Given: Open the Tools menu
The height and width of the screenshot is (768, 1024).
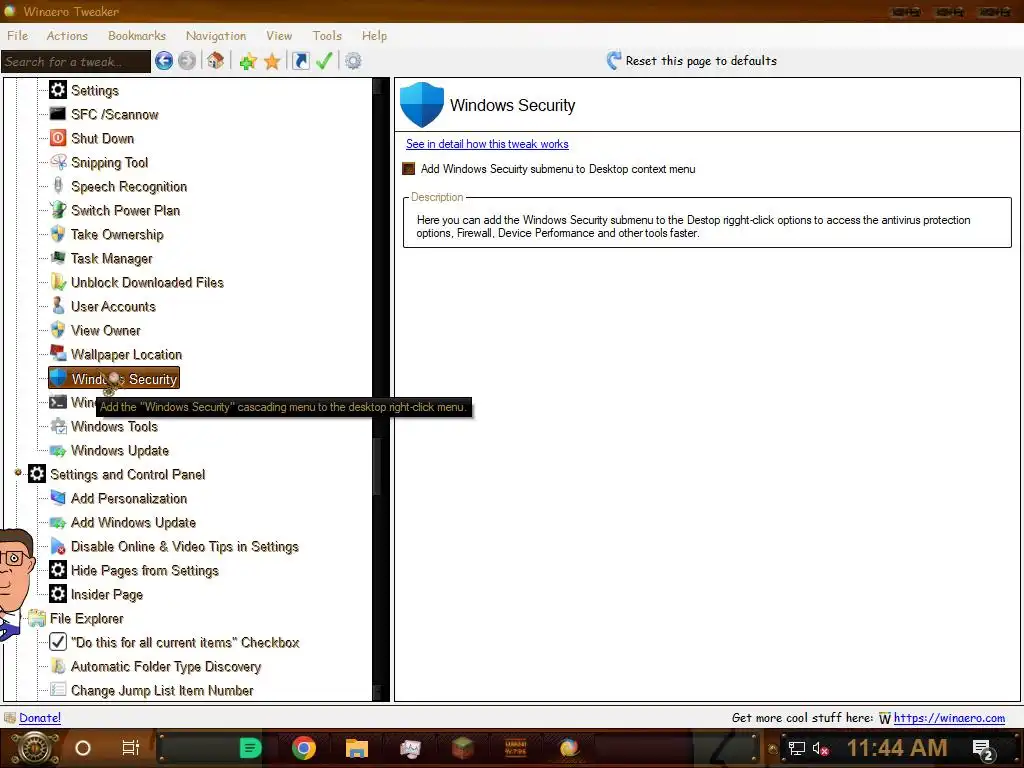Looking at the screenshot, I should pos(327,35).
